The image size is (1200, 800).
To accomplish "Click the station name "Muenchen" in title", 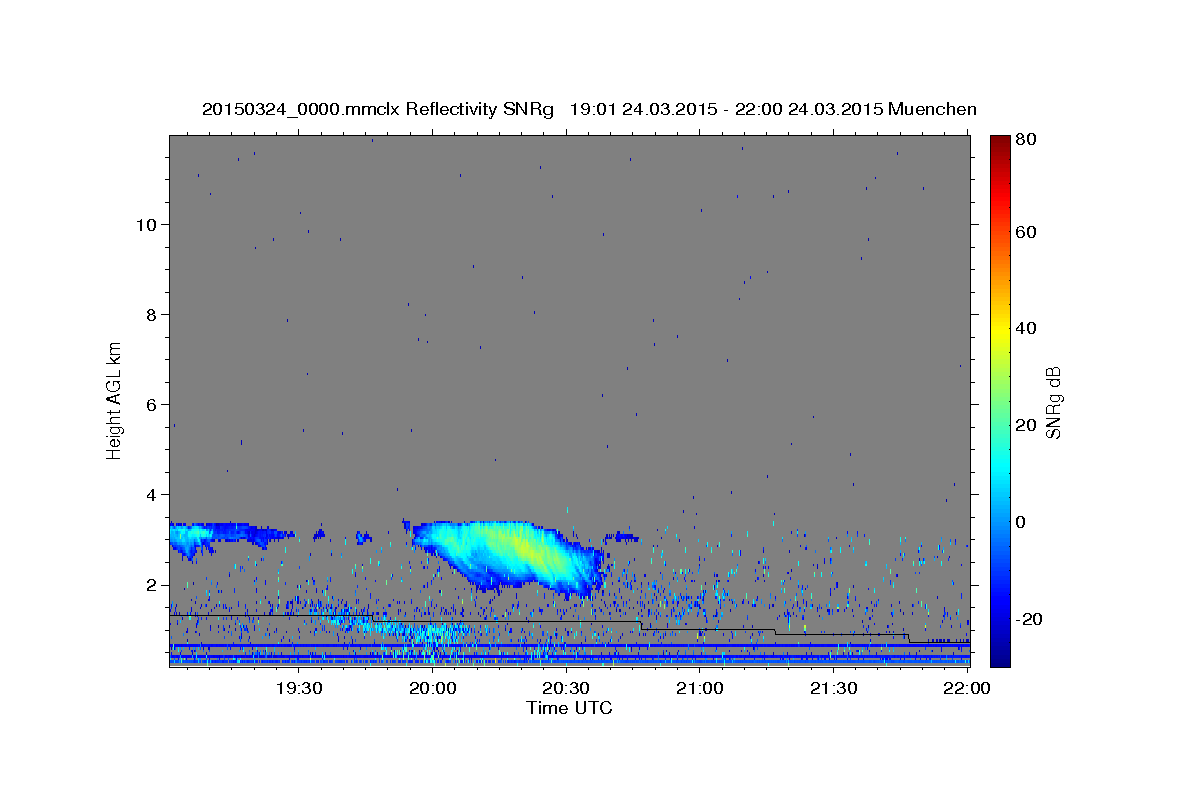I will 932,109.
